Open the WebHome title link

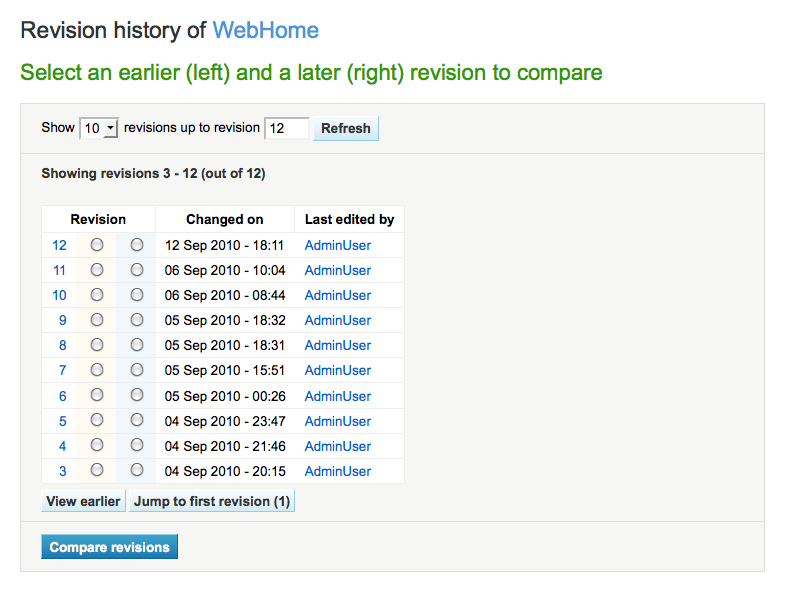tap(266, 30)
